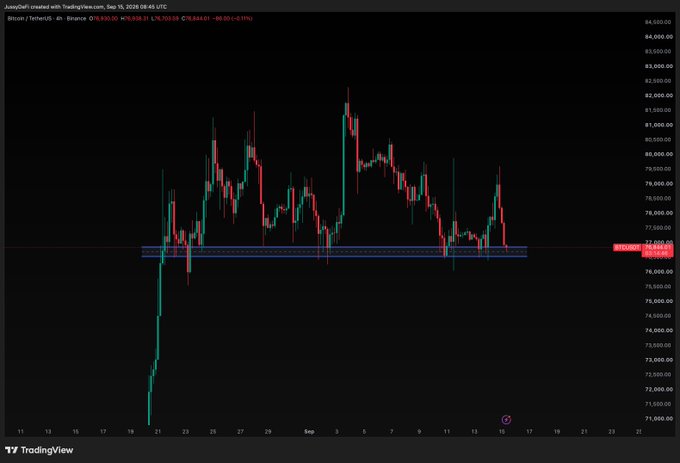
Task: Click the JussyDeFi created with TradingView caption
Action: pyautogui.click(x=85, y=7)
